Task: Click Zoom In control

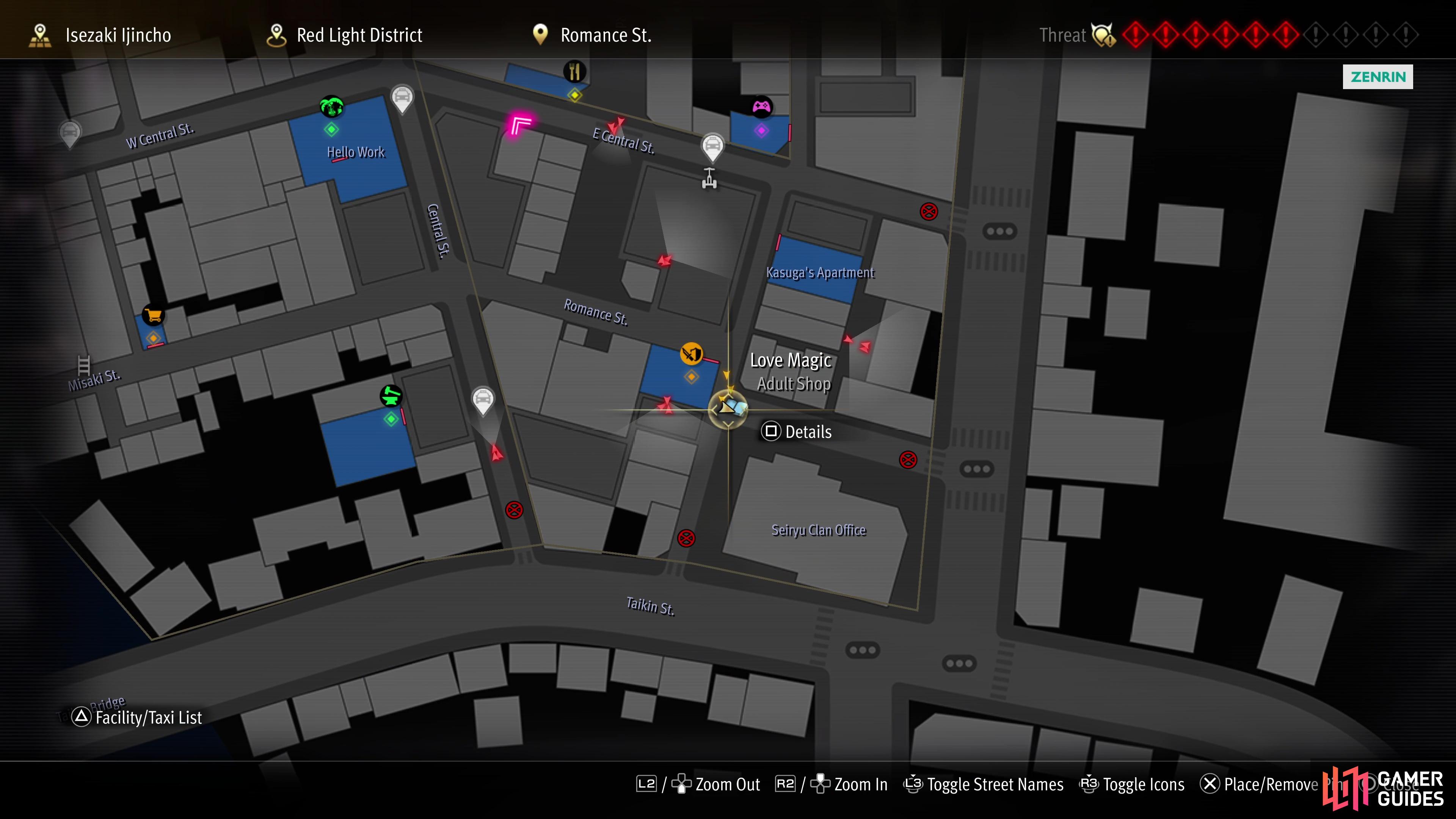Action: point(832,784)
